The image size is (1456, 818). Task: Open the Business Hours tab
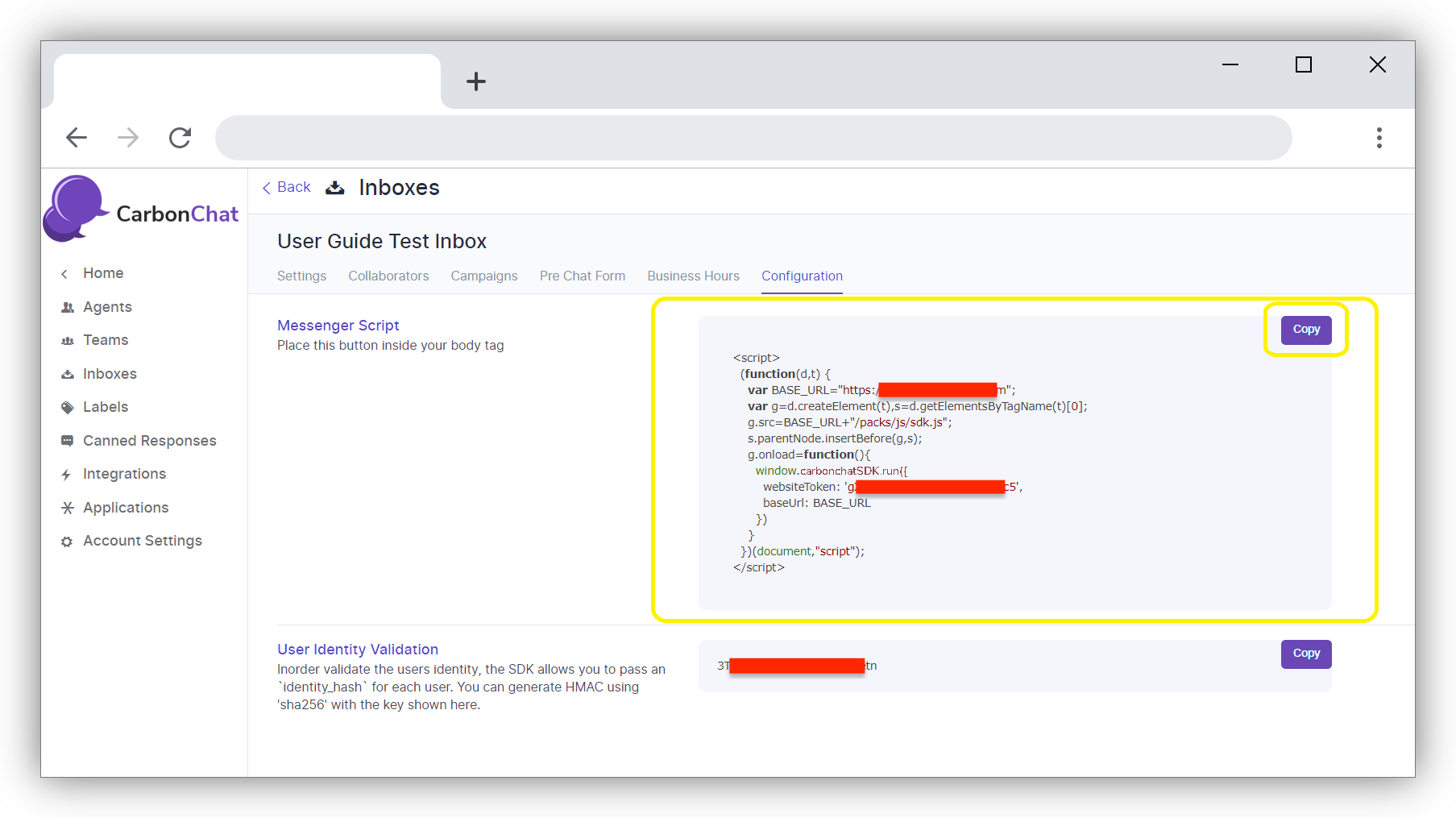point(693,276)
